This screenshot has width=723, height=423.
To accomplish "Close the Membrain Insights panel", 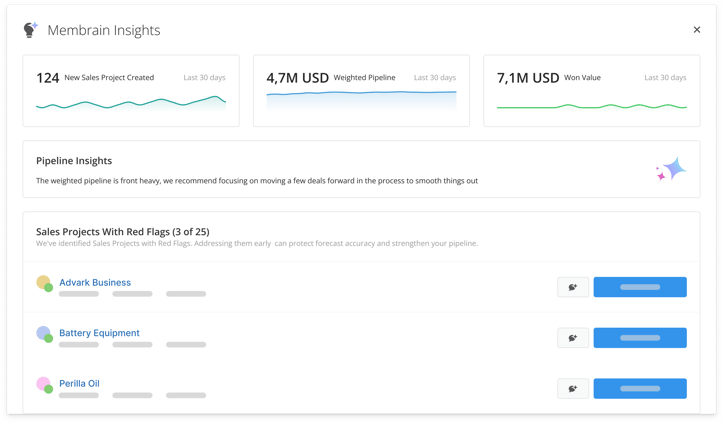I will (697, 30).
